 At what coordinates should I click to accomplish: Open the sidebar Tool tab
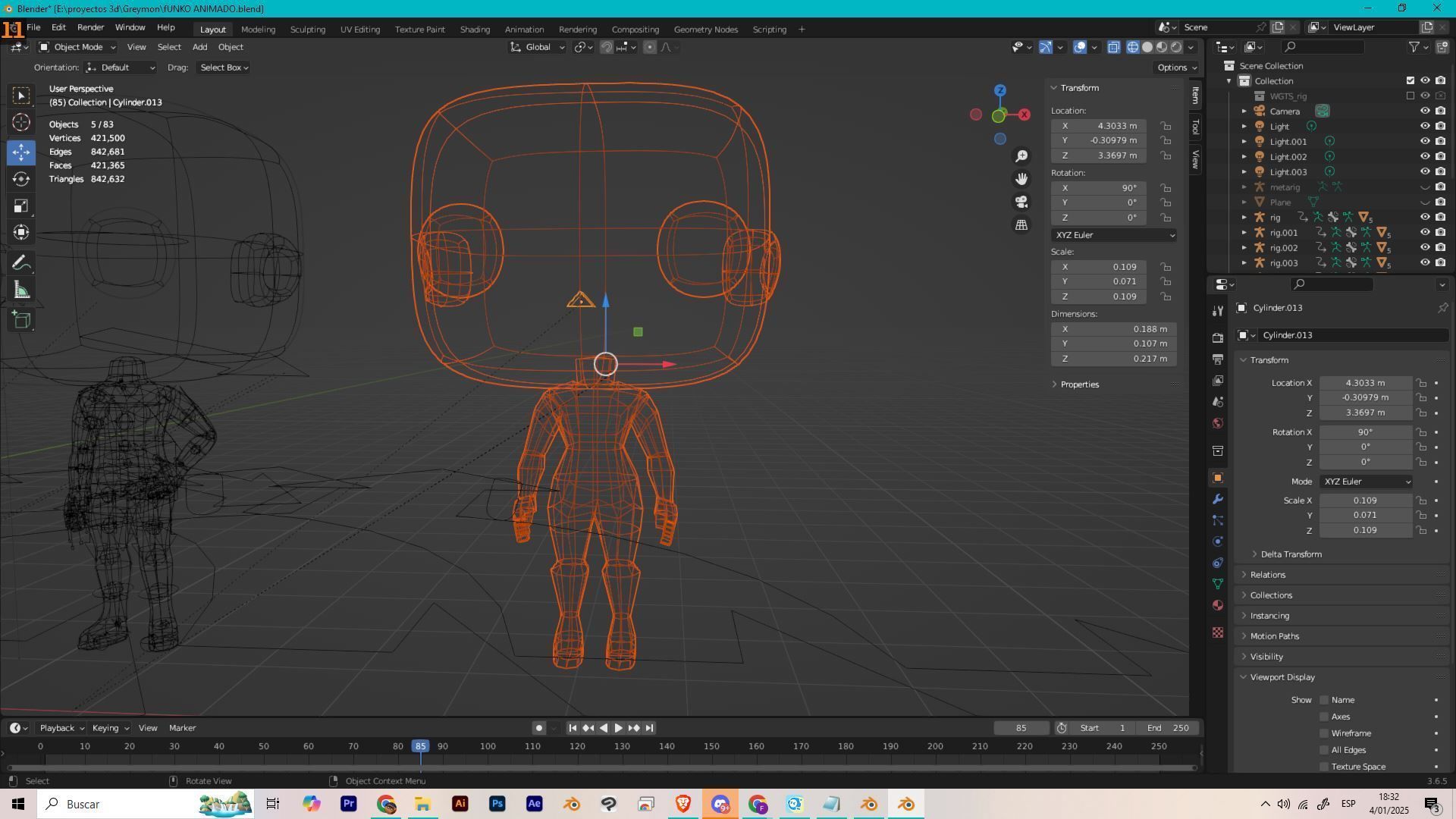tap(1196, 127)
